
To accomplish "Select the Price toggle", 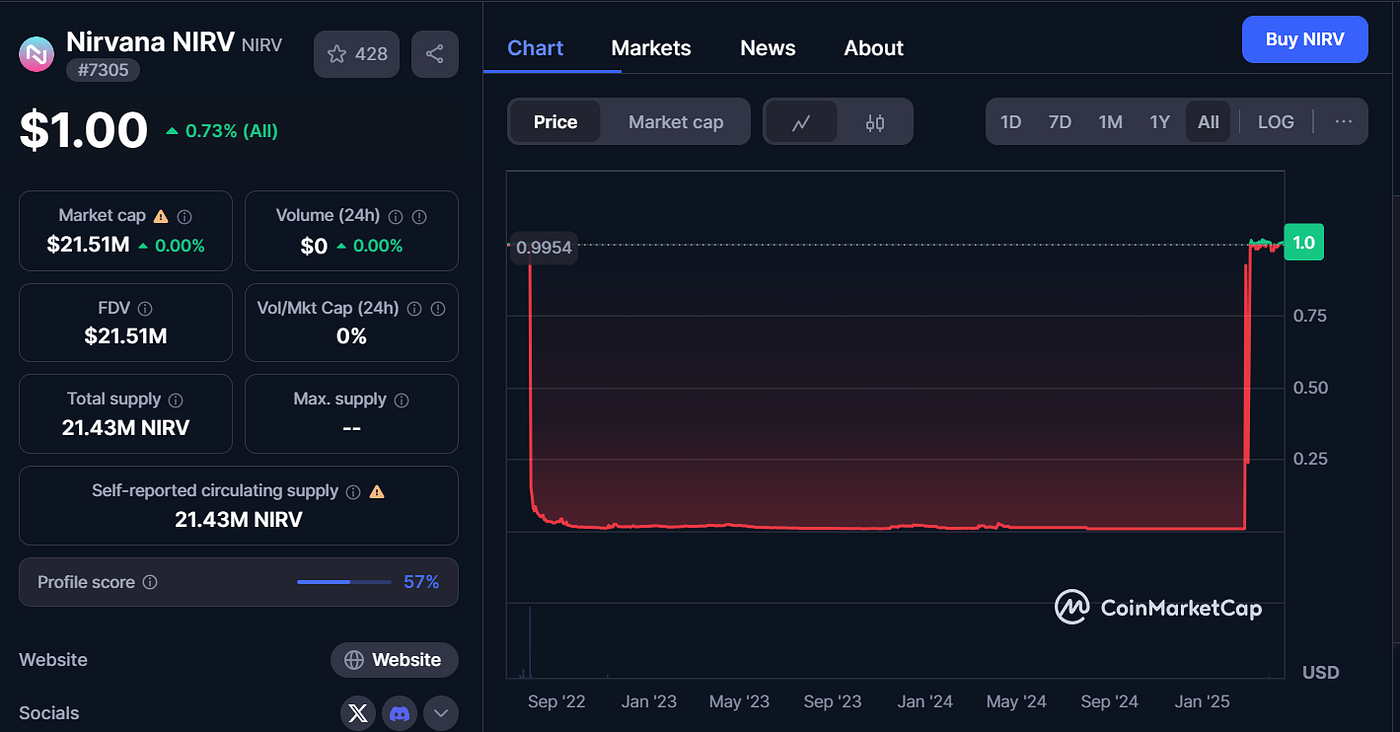I will [556, 122].
